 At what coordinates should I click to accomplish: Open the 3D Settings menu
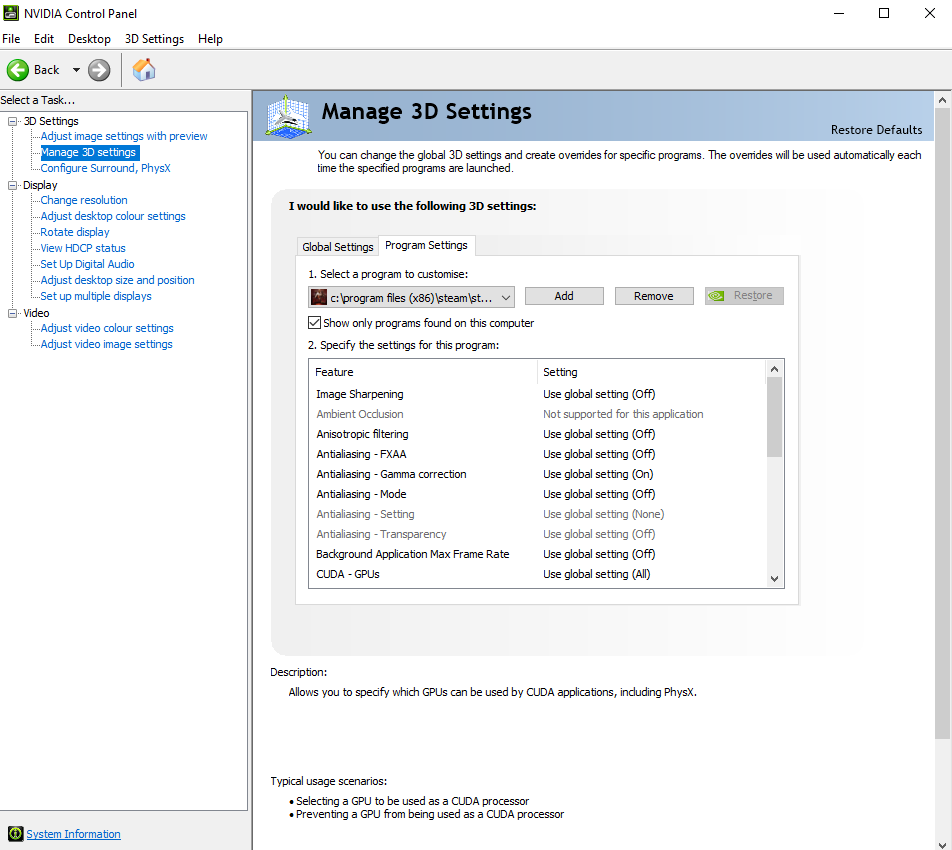click(154, 39)
